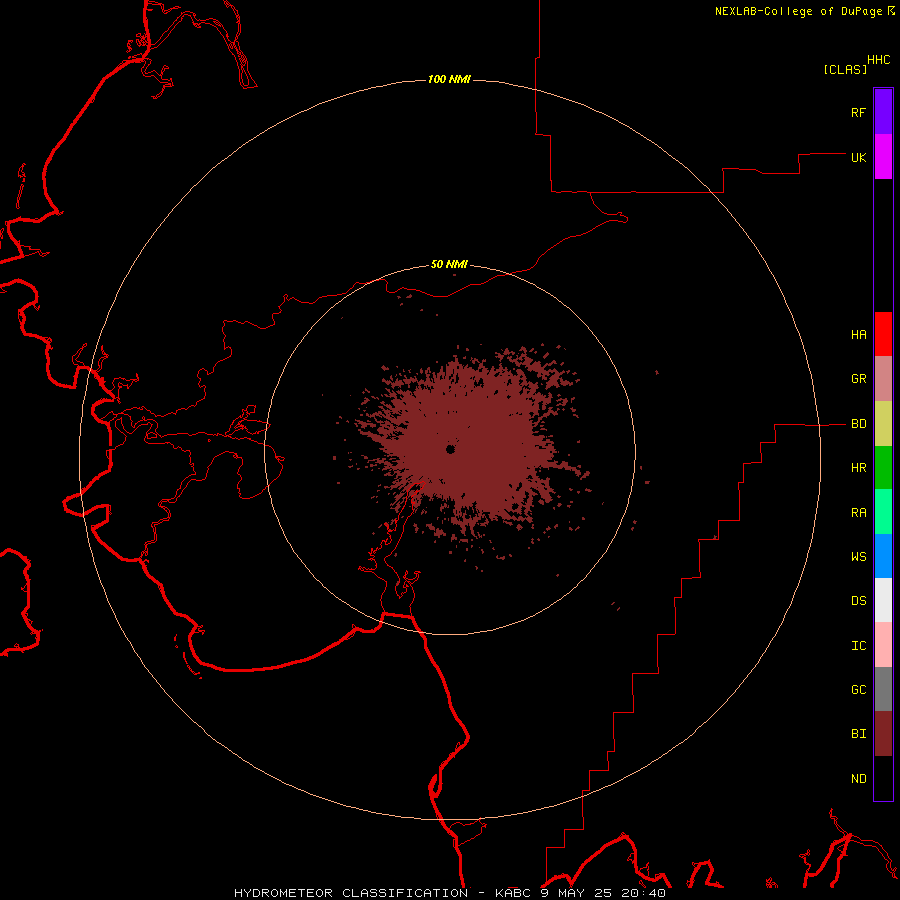Click the RF purple legend color swatch
The width and height of the screenshot is (900, 900).
click(x=883, y=112)
